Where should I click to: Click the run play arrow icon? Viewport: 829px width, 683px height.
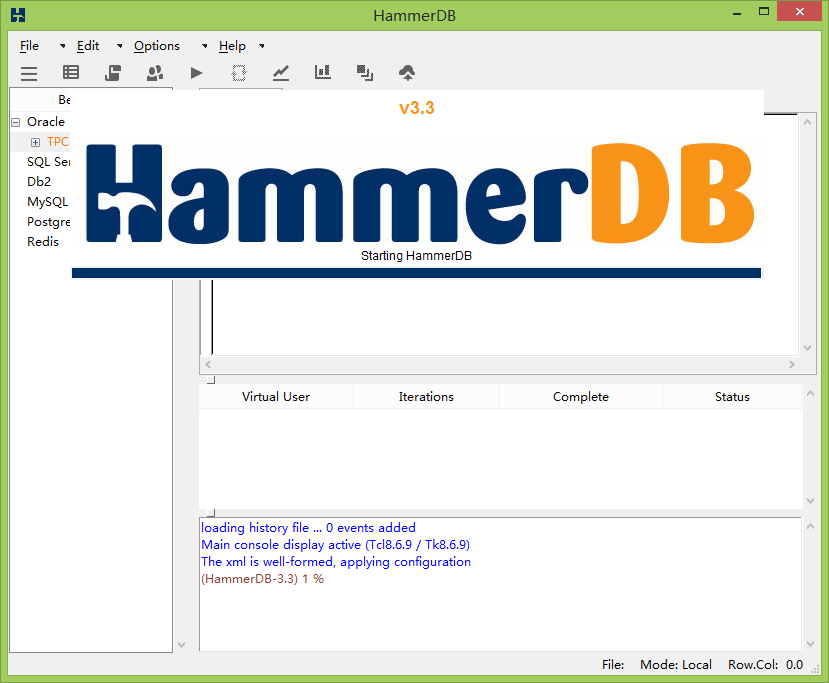click(x=197, y=73)
